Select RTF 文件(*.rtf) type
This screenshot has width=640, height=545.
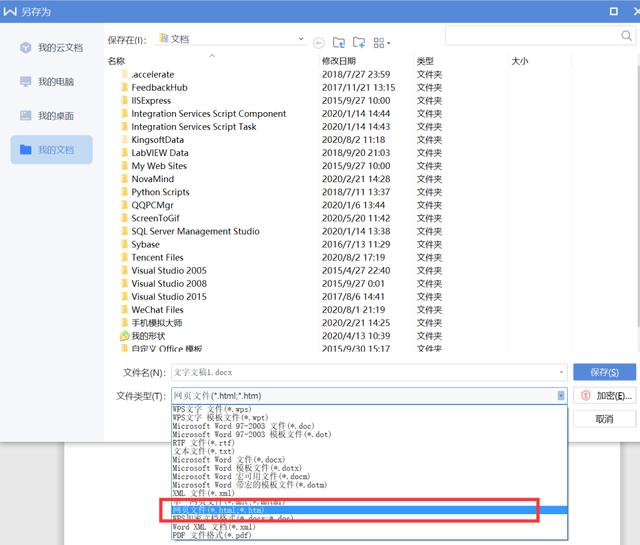(369, 443)
